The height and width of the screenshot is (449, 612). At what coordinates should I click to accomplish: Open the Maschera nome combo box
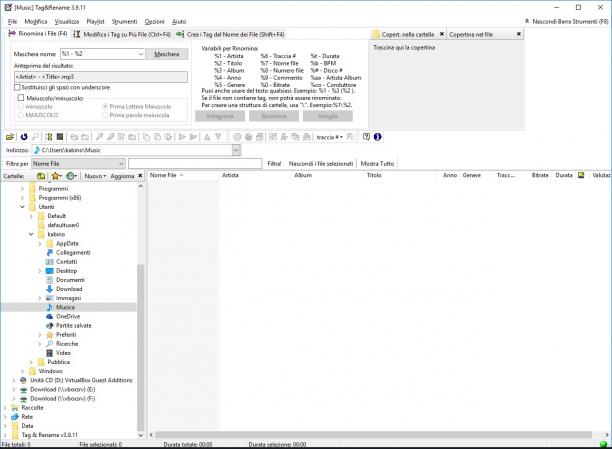coord(141,54)
